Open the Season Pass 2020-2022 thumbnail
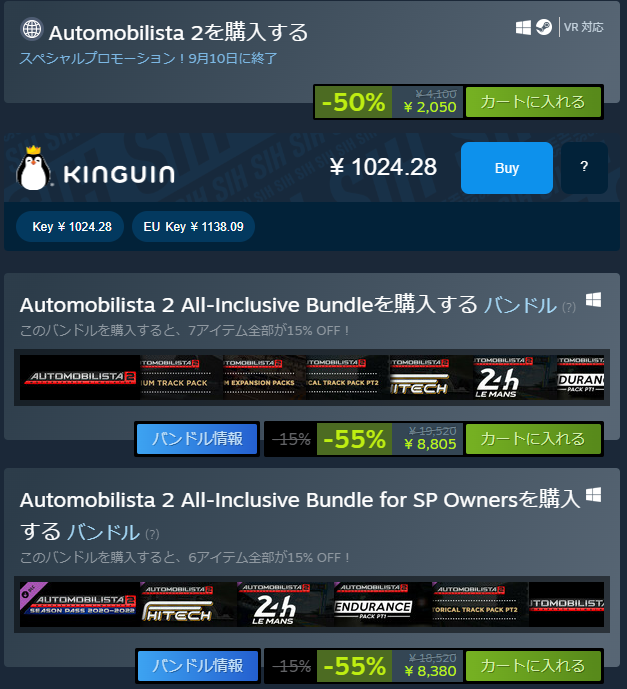The height and width of the screenshot is (689, 627). 80,605
